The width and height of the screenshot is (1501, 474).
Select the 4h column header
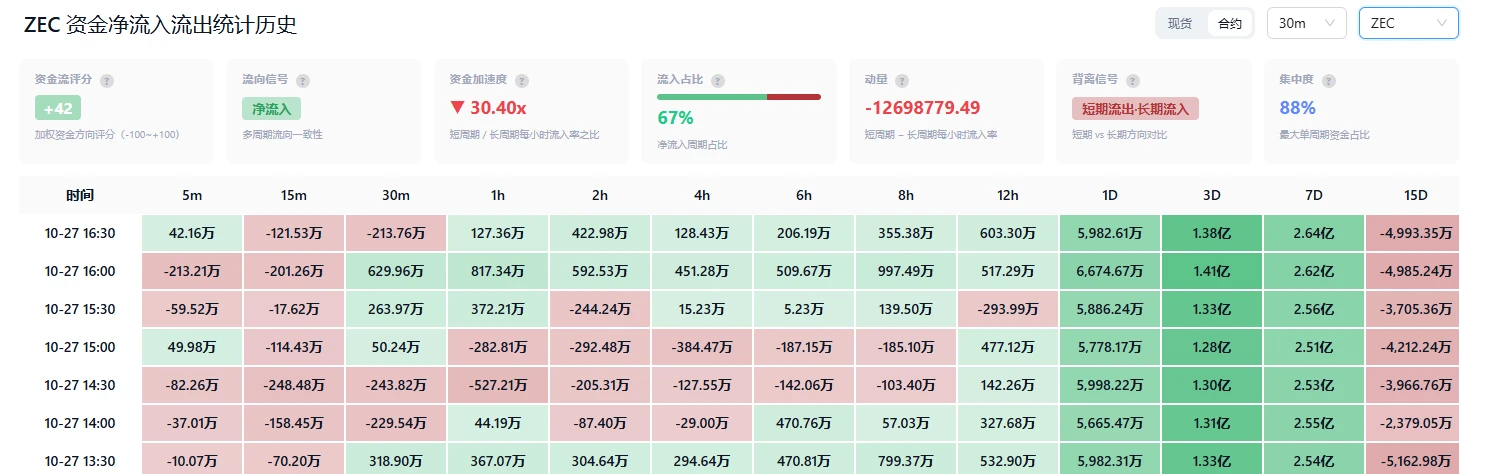[x=702, y=195]
